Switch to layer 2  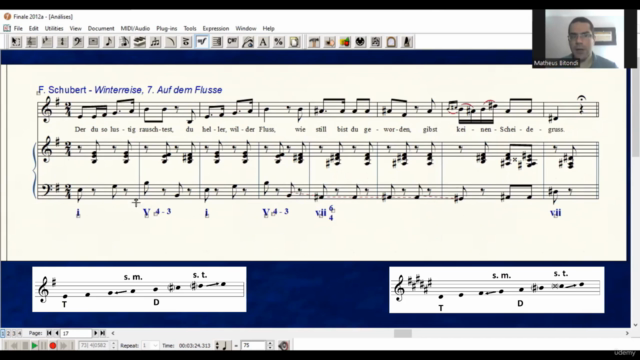(x=8, y=333)
